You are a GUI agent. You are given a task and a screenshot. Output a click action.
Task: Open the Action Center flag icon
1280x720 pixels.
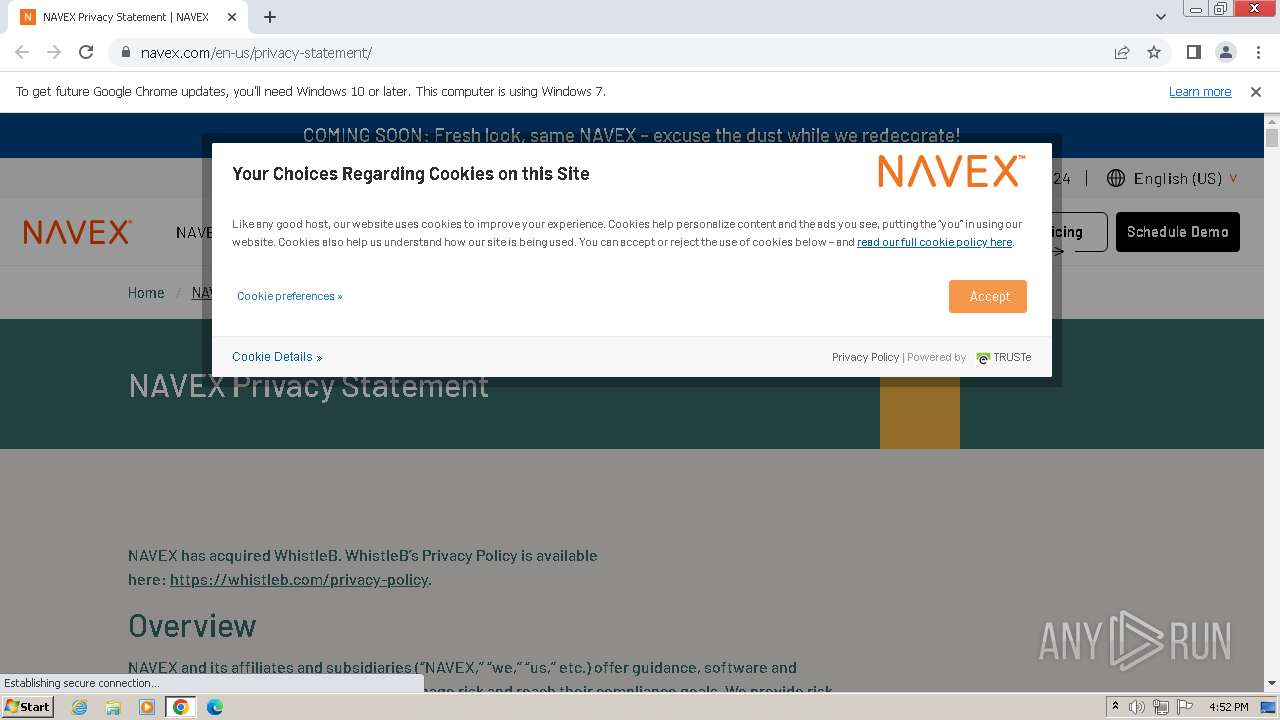coord(1183,707)
